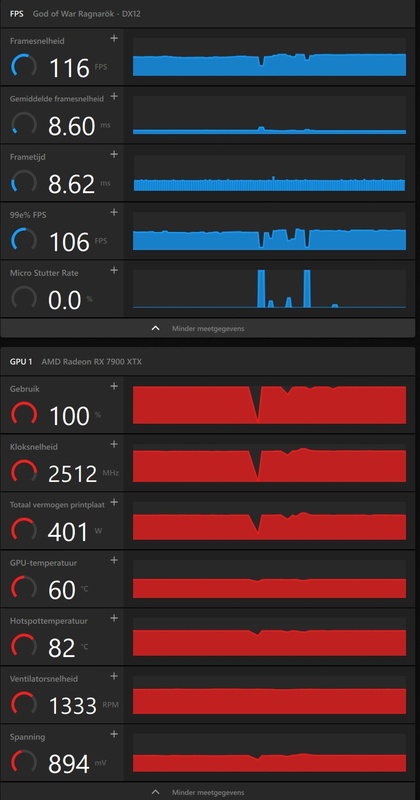This screenshot has height=800, width=420.
Task: Click the 99e% FPS gauge dial
Action: point(23,241)
